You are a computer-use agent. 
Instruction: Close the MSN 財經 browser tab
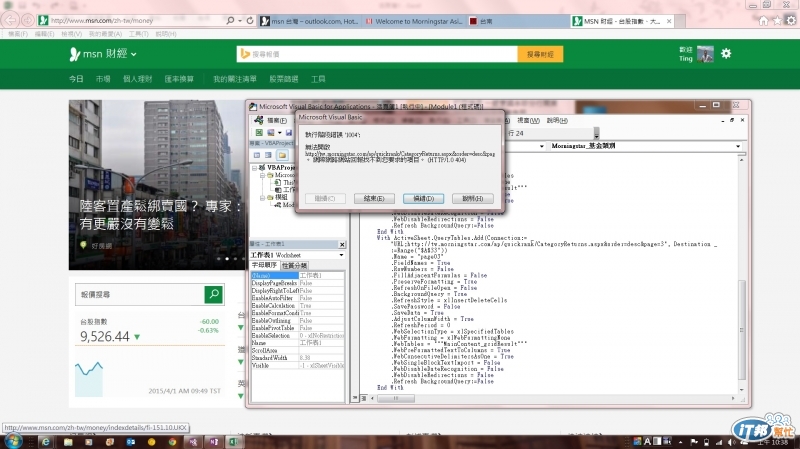(669, 21)
